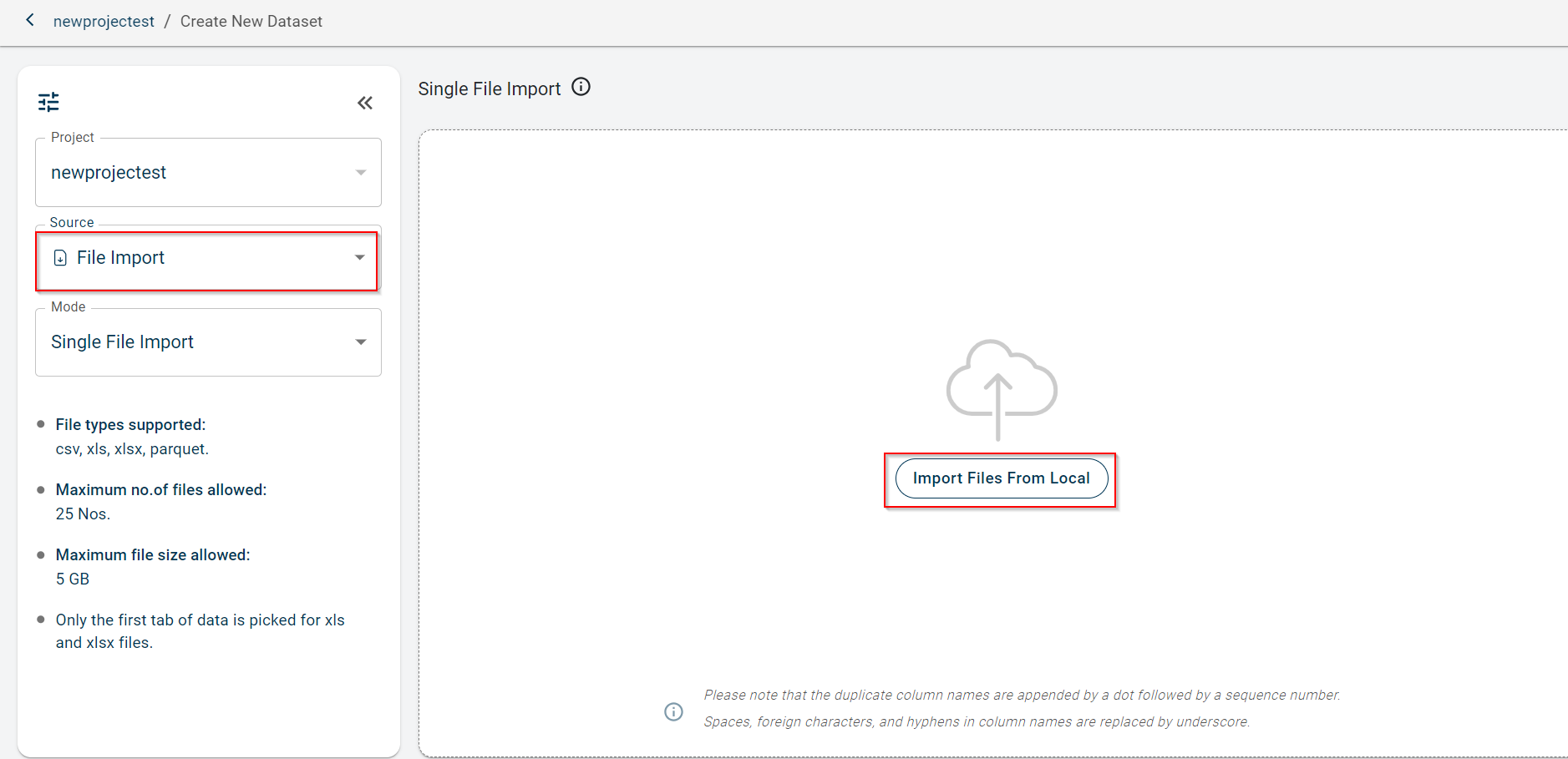Click the Source dropdown caret arrow
Image resolution: width=1568 pixels, height=759 pixels.
(360, 258)
